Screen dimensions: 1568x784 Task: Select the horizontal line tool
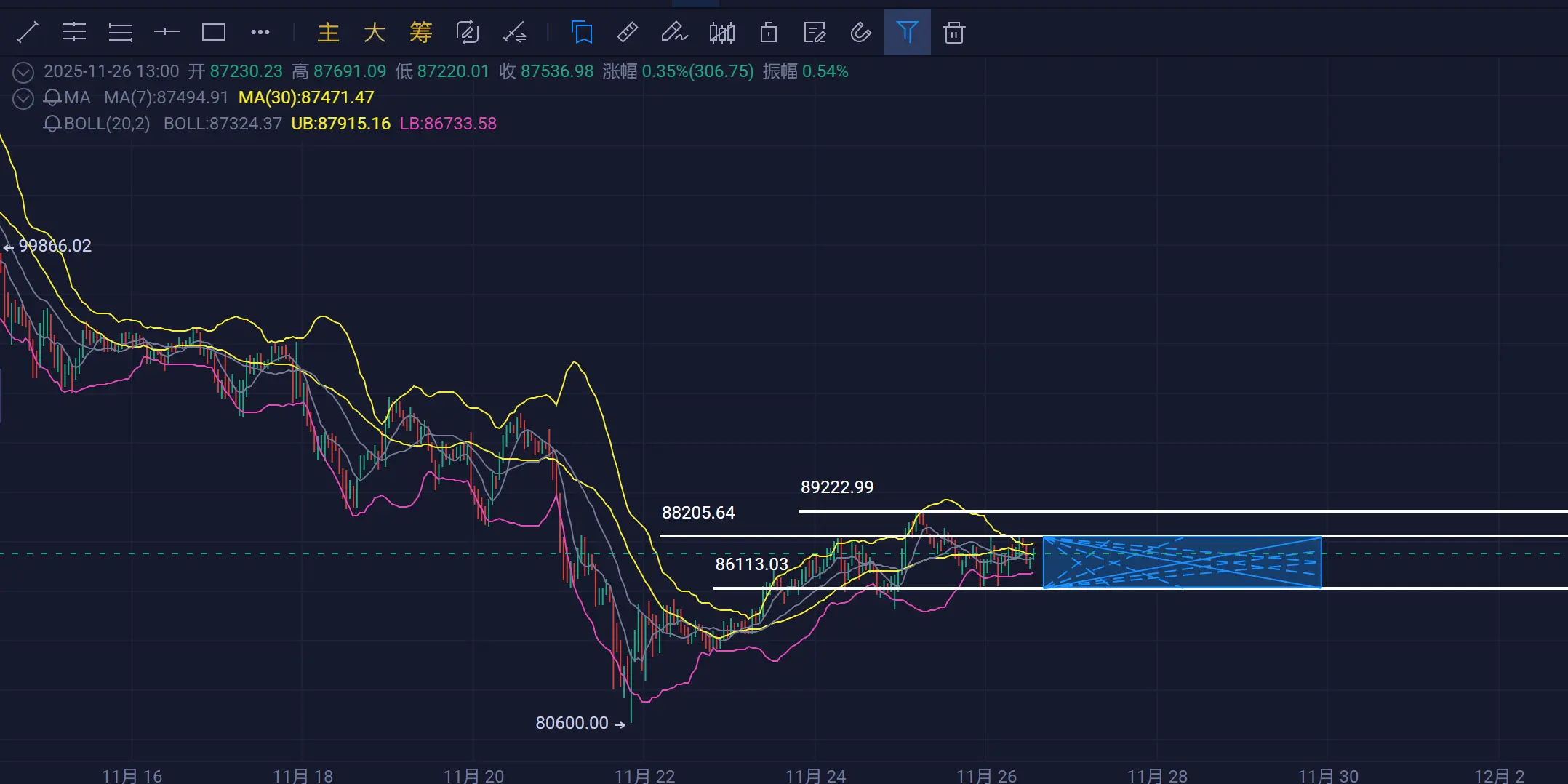coord(167,32)
